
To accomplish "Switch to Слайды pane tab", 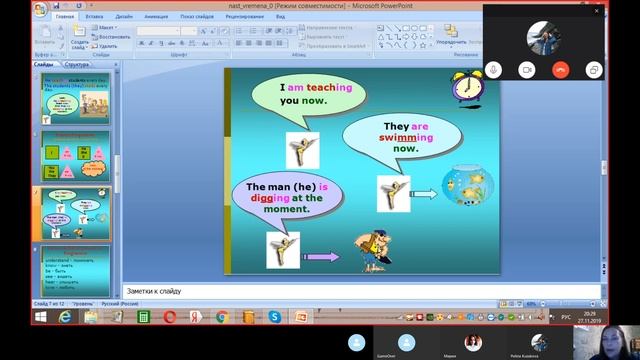I will 44,64.
